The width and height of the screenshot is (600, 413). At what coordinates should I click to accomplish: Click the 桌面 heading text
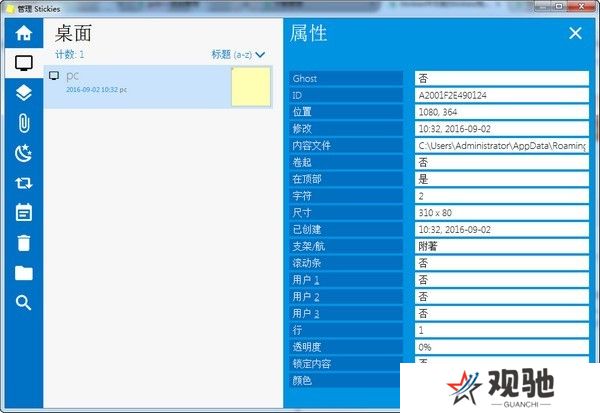click(x=73, y=34)
